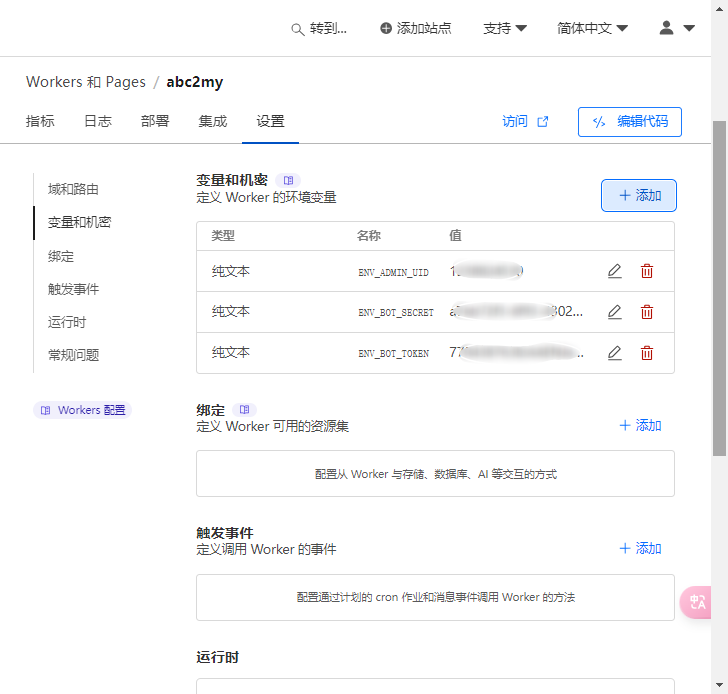Switch to the 部署 tab
Image resolution: width=728 pixels, height=694 pixels.
(155, 122)
